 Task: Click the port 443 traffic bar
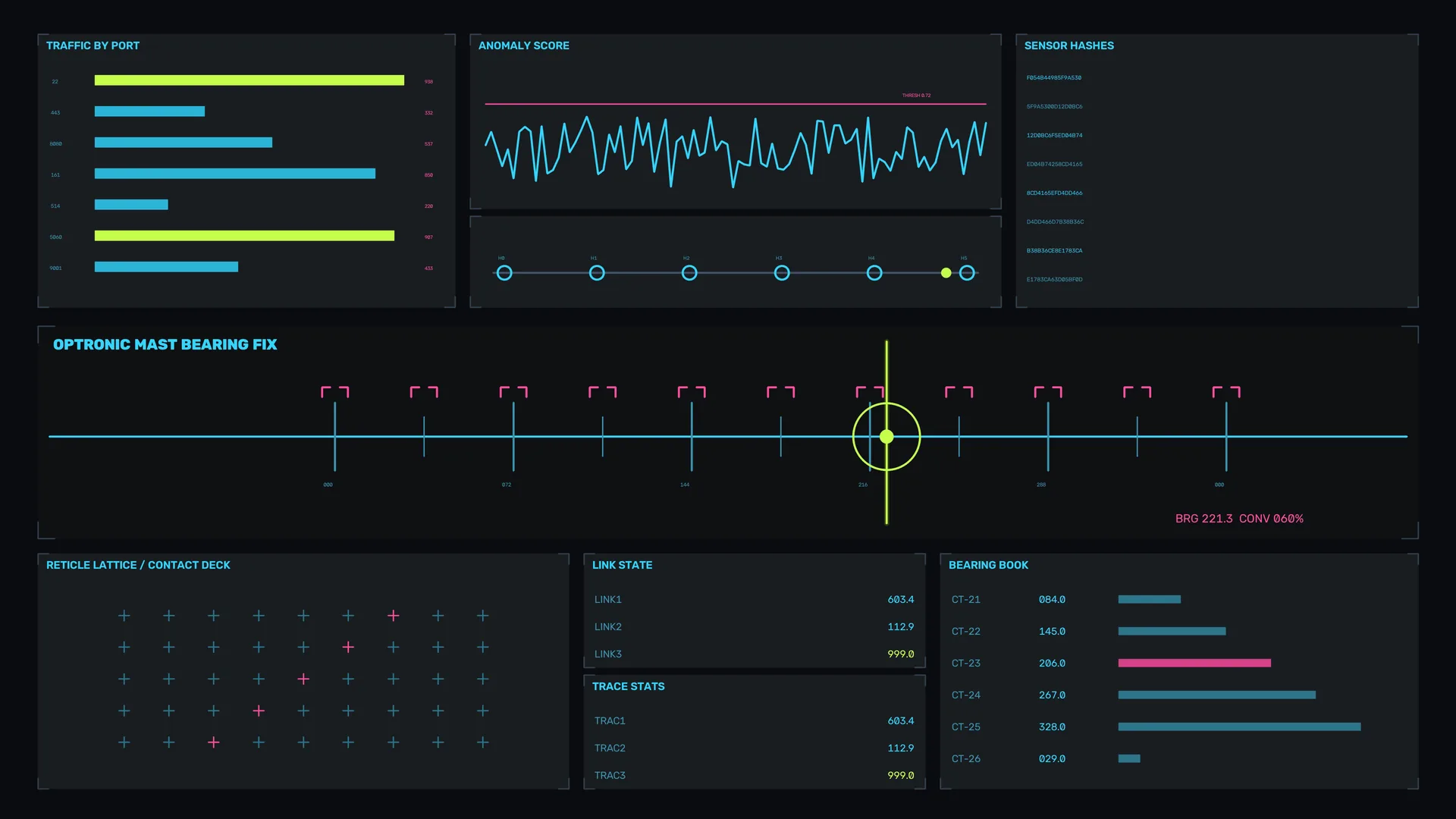pos(149,111)
